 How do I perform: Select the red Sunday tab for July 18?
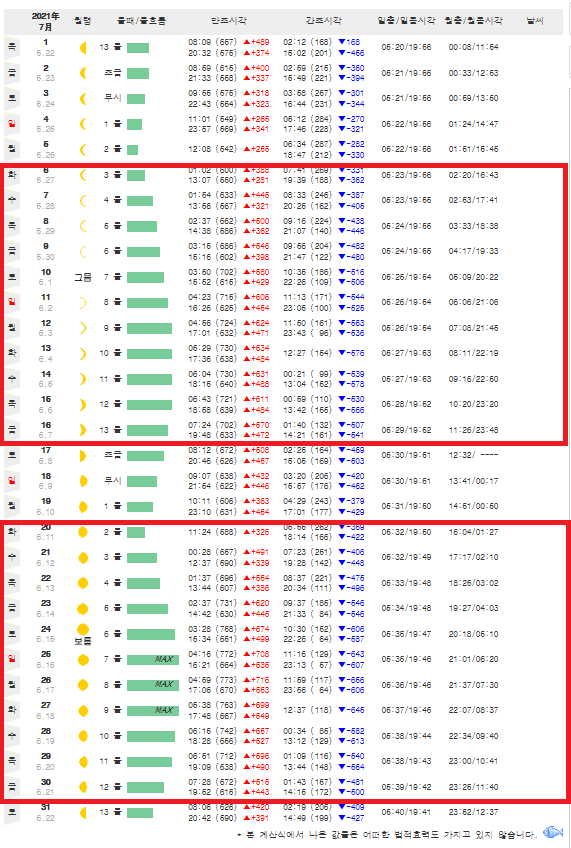pos(12,481)
